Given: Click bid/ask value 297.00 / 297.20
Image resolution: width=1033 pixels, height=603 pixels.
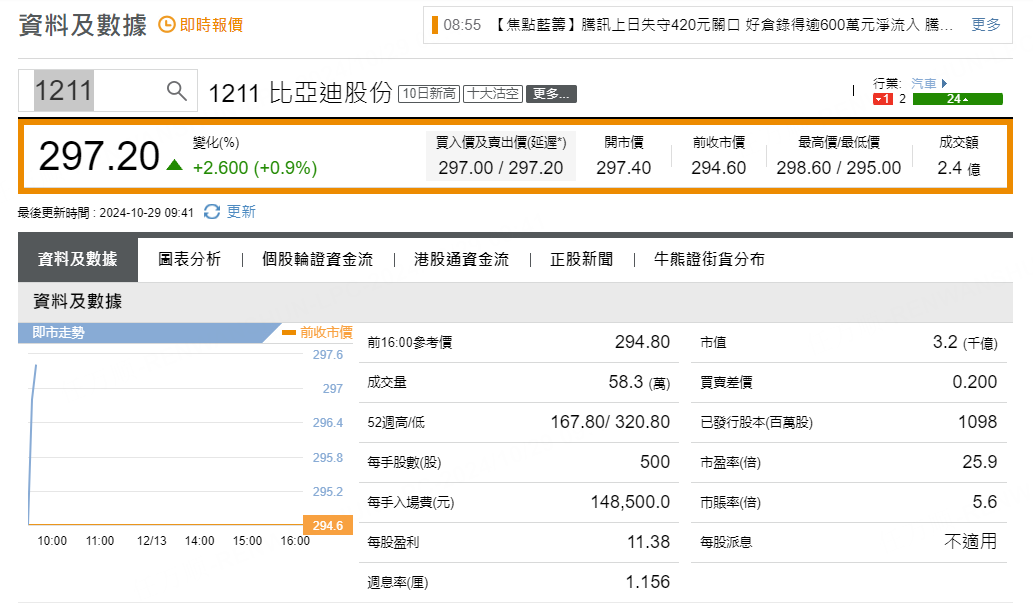Looking at the screenshot, I should [x=501, y=168].
